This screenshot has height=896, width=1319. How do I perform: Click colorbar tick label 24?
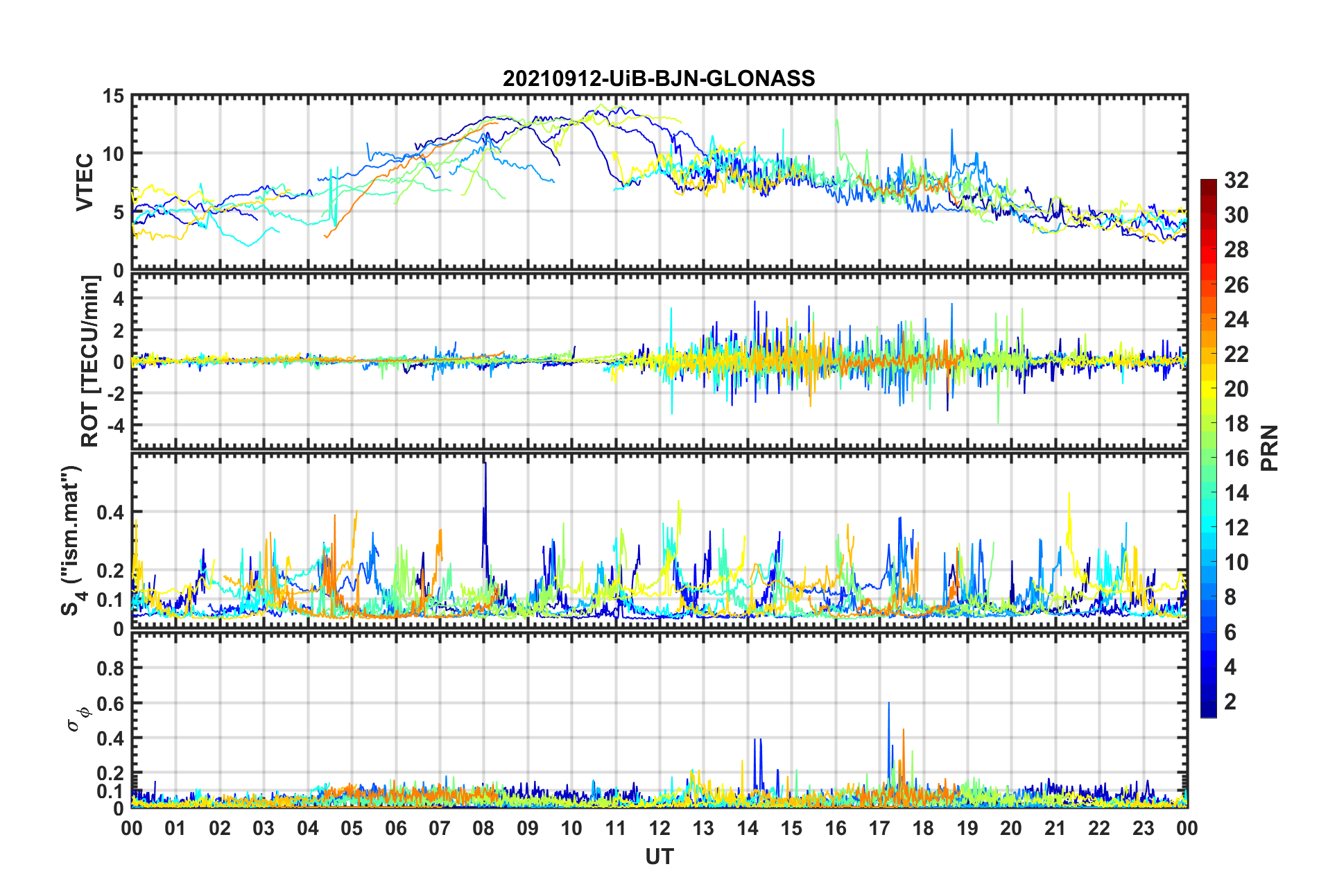(1236, 320)
